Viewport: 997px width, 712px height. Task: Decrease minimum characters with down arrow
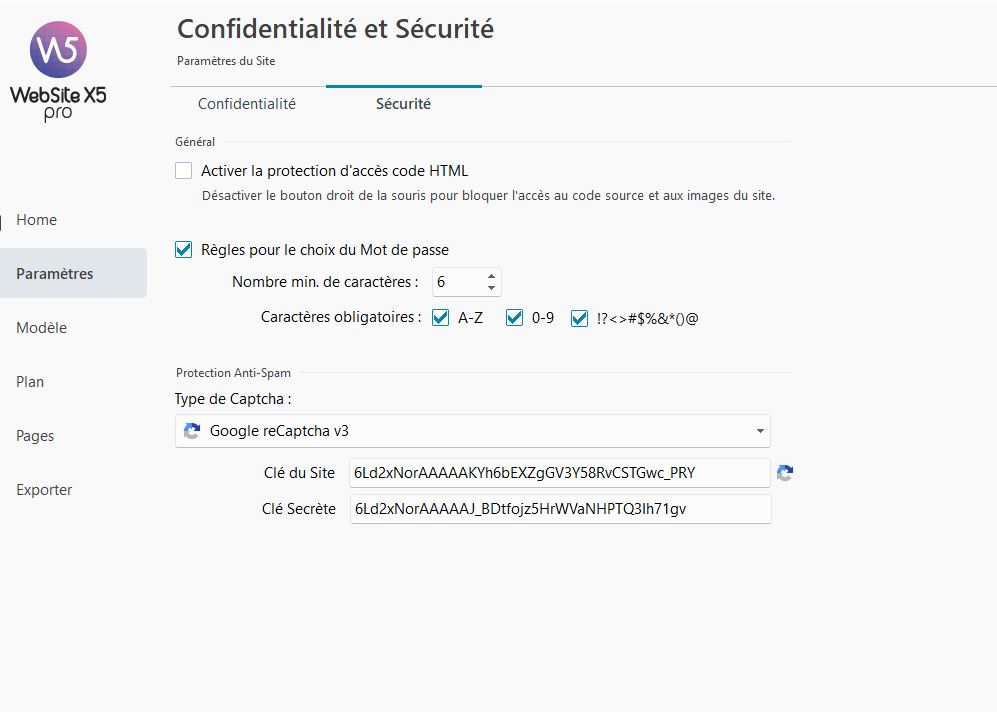(491, 288)
